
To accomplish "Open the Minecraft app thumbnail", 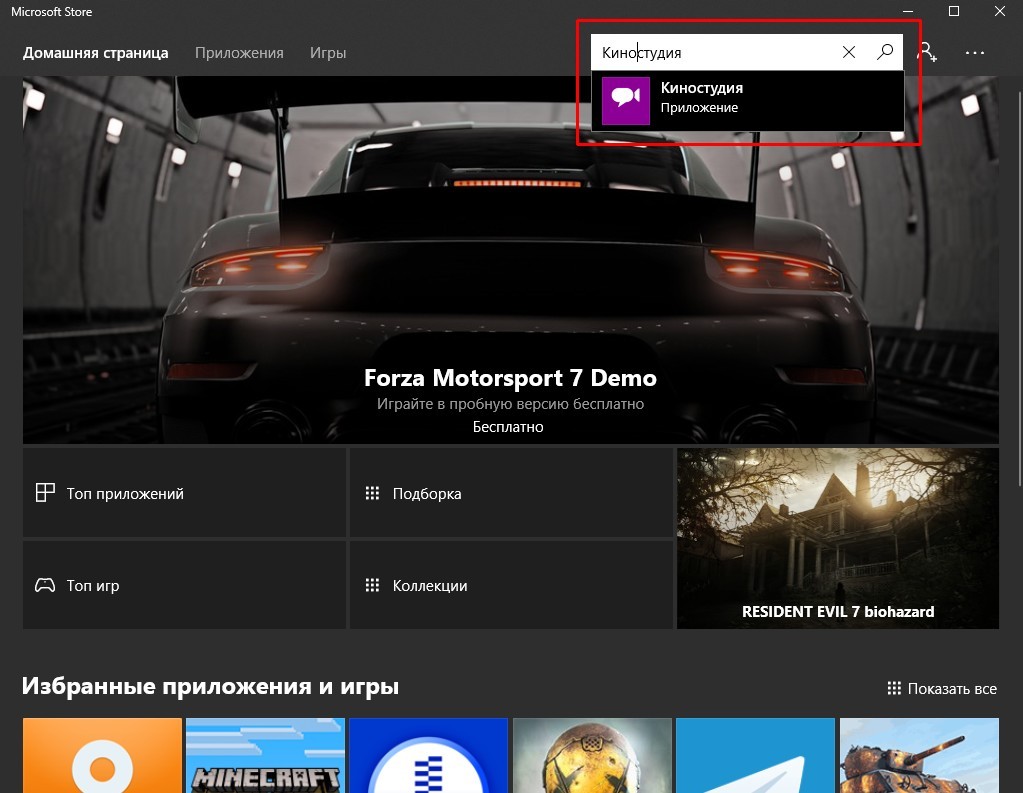I will tap(265, 755).
